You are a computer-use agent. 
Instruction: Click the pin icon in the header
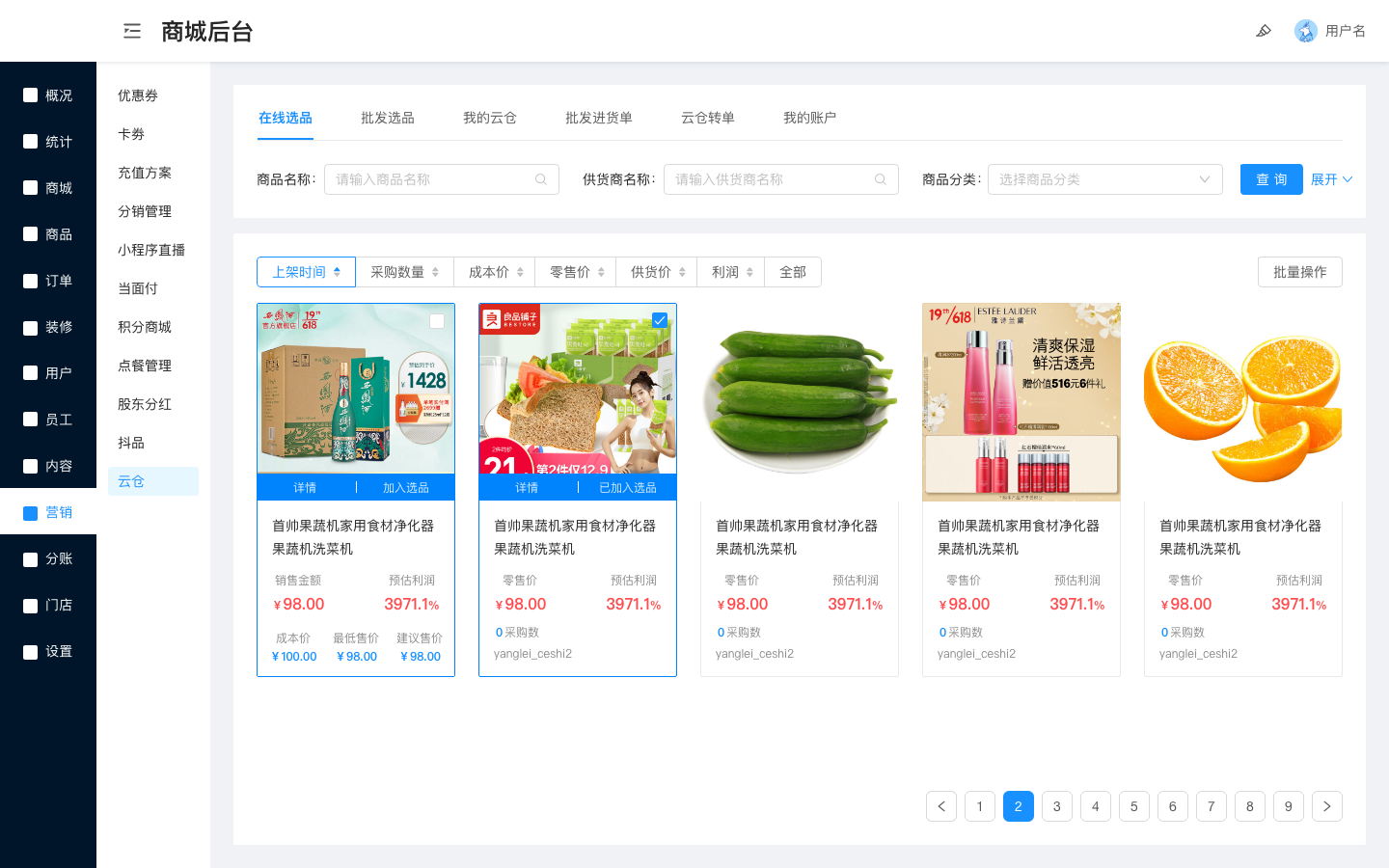[x=1264, y=31]
